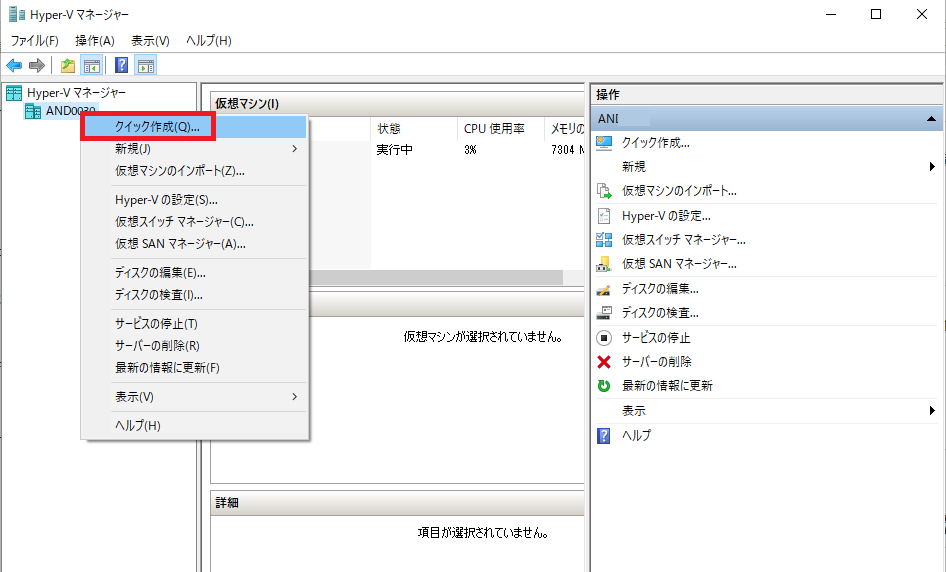
Task: Click the blue Help toolbar icon
Action: pos(121,65)
